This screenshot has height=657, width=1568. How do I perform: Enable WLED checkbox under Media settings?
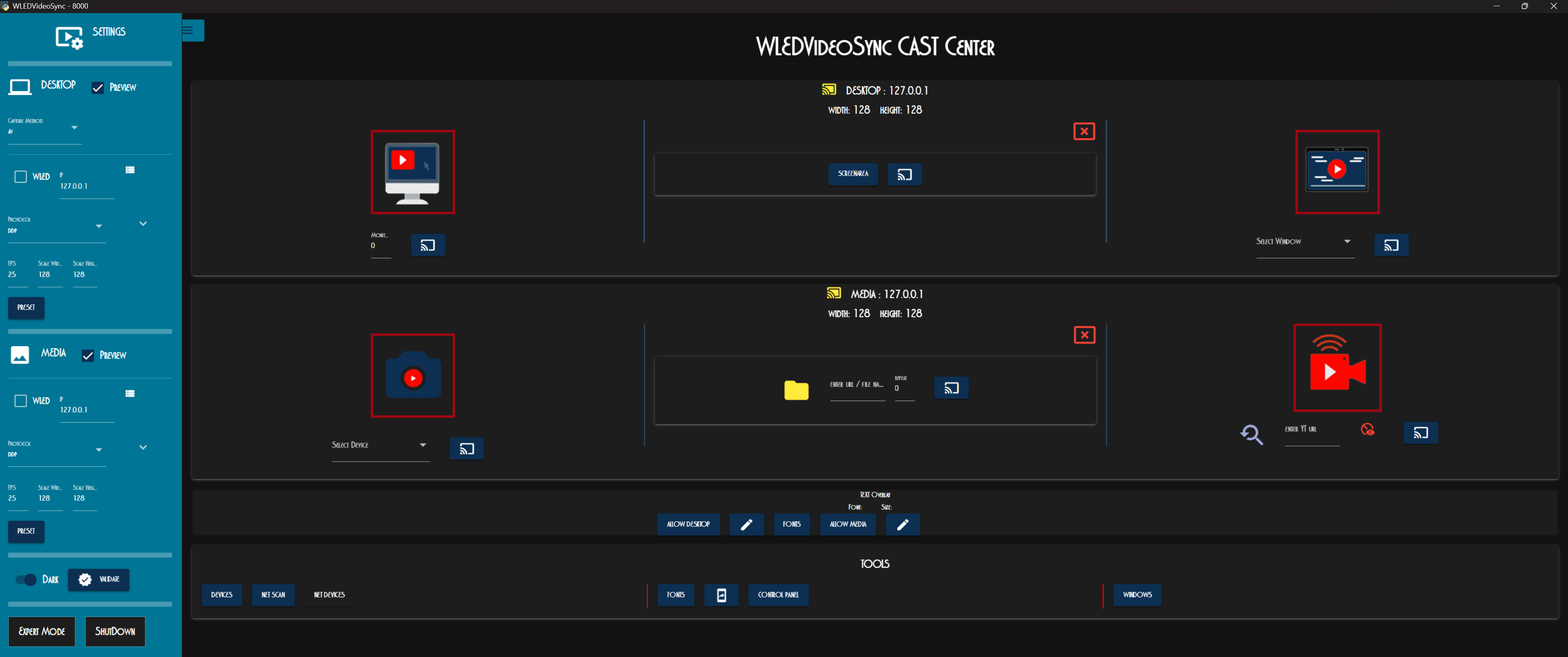tap(21, 401)
